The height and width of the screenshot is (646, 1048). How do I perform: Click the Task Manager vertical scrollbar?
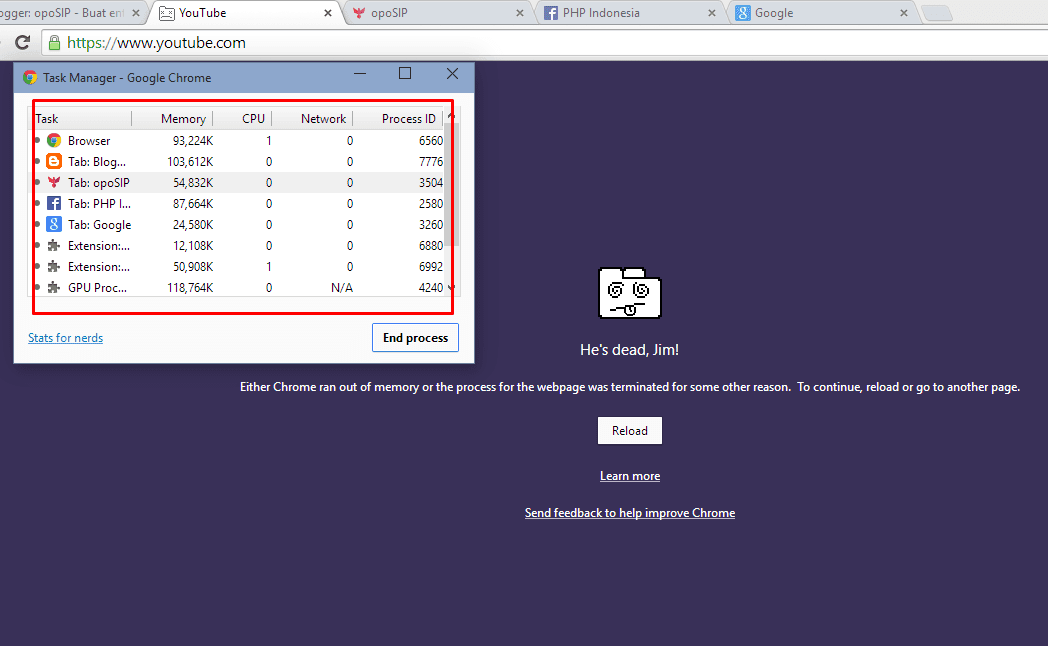[451, 184]
